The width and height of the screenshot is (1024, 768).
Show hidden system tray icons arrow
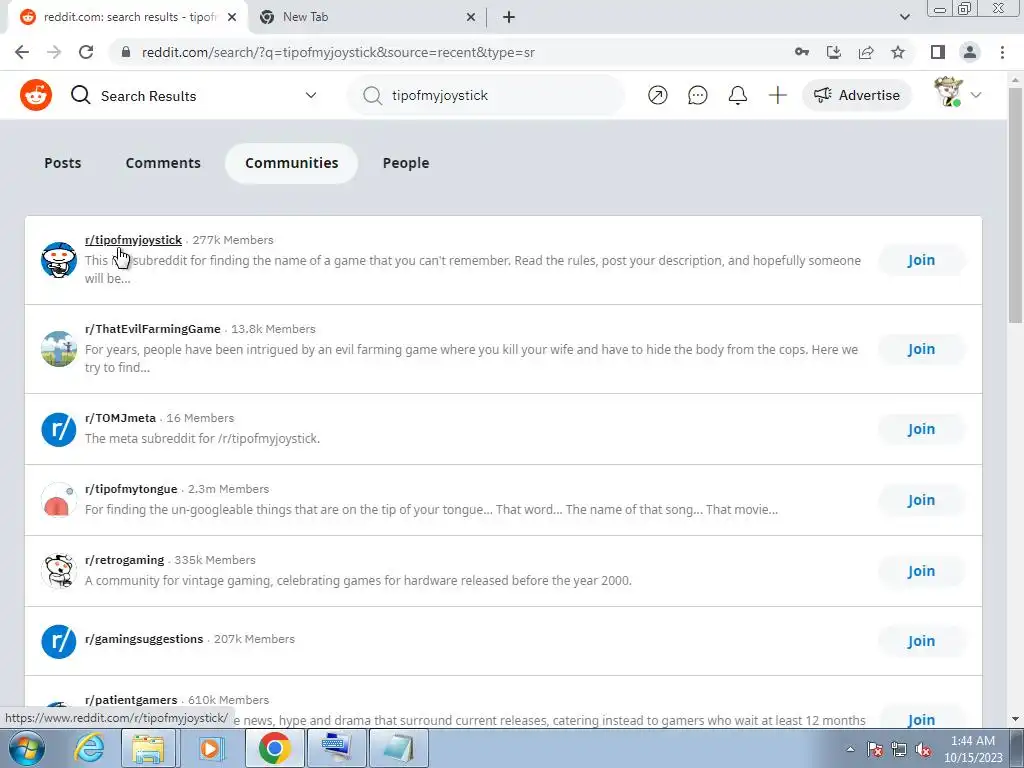(850, 749)
